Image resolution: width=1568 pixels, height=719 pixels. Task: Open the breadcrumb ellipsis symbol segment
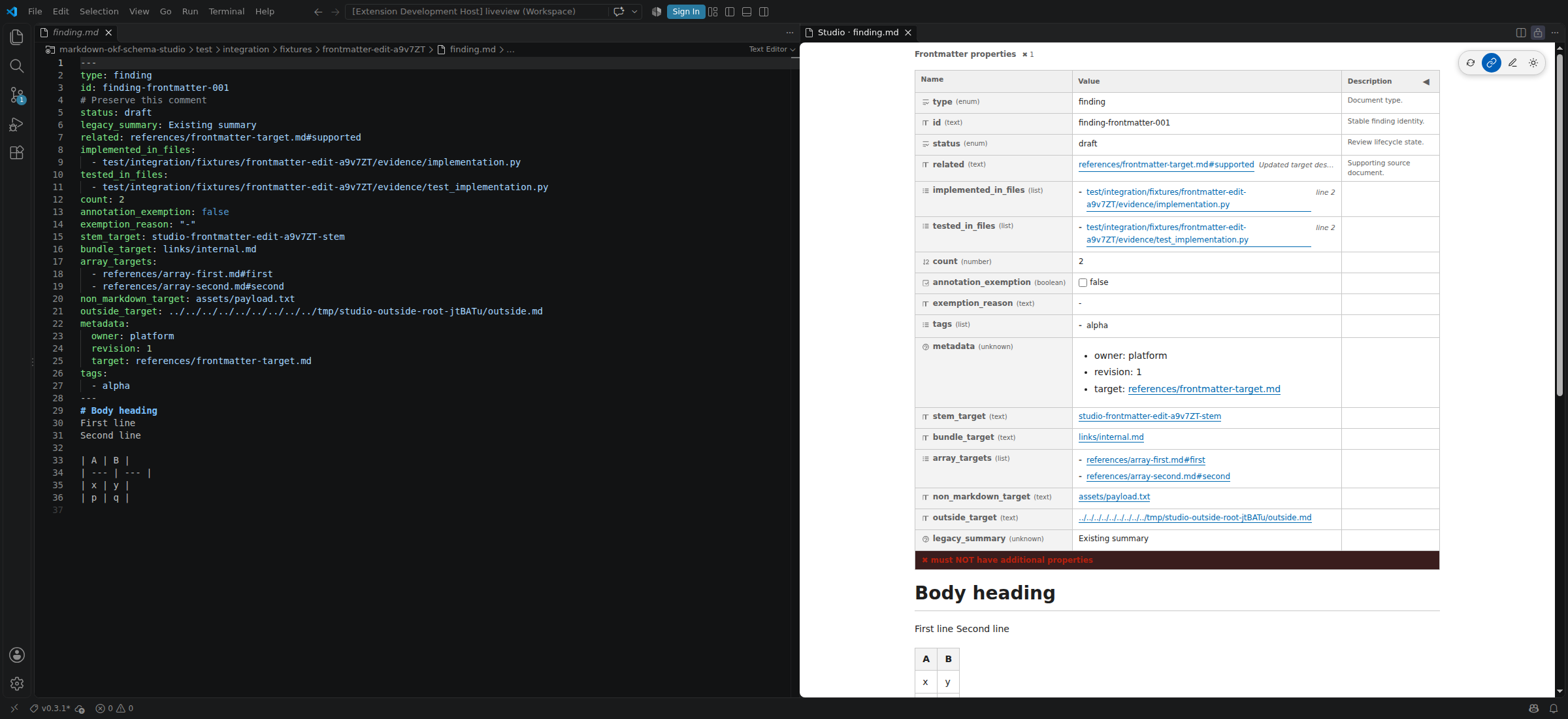click(x=510, y=49)
